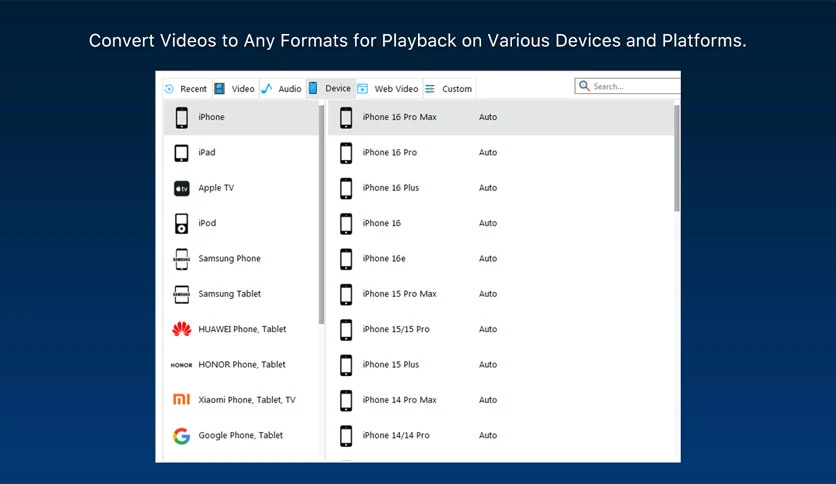Select the iPhone category label

(x=211, y=117)
